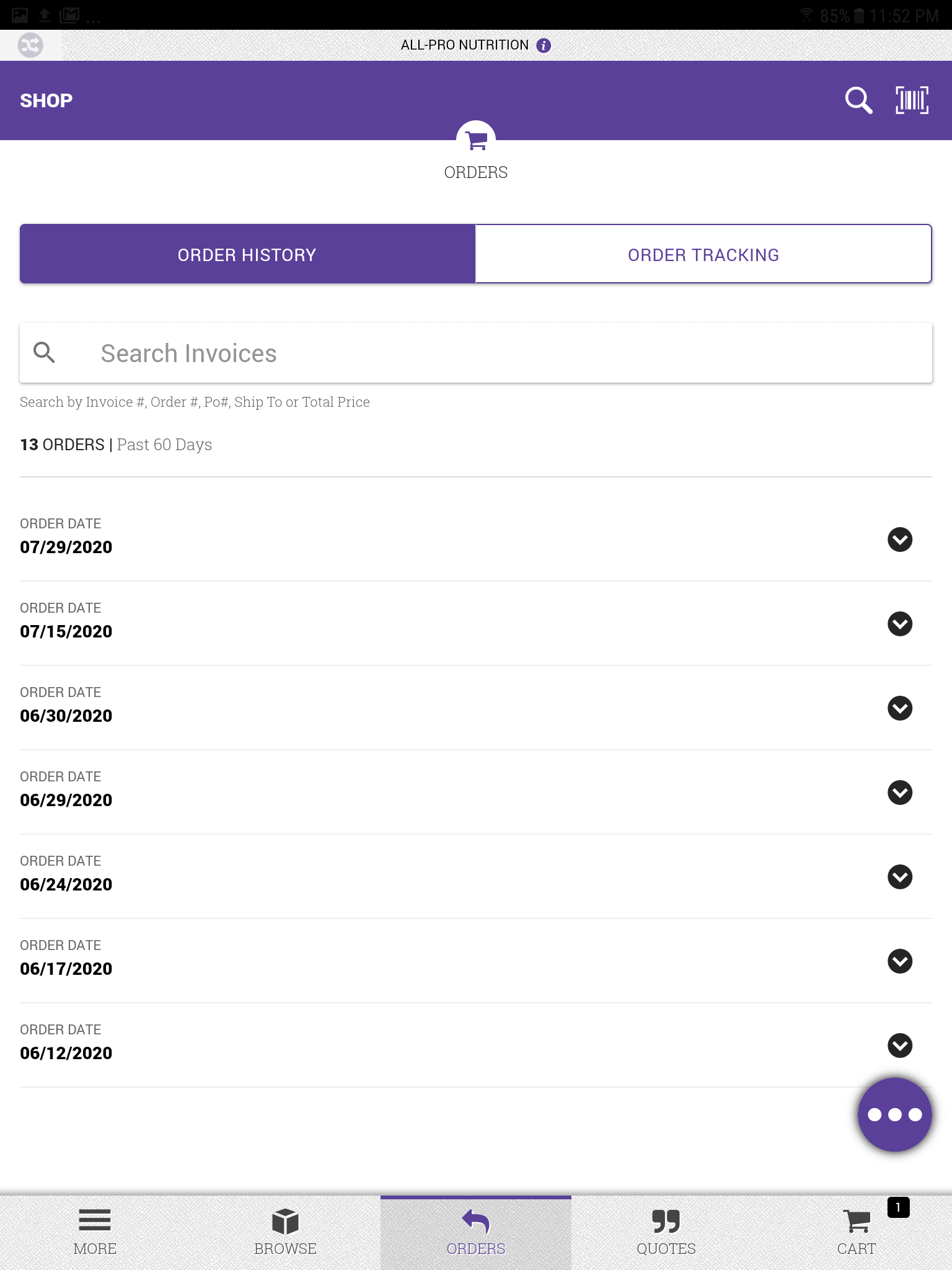Tap the 06/12/2020 order date text
952x1270 pixels.
(66, 1053)
